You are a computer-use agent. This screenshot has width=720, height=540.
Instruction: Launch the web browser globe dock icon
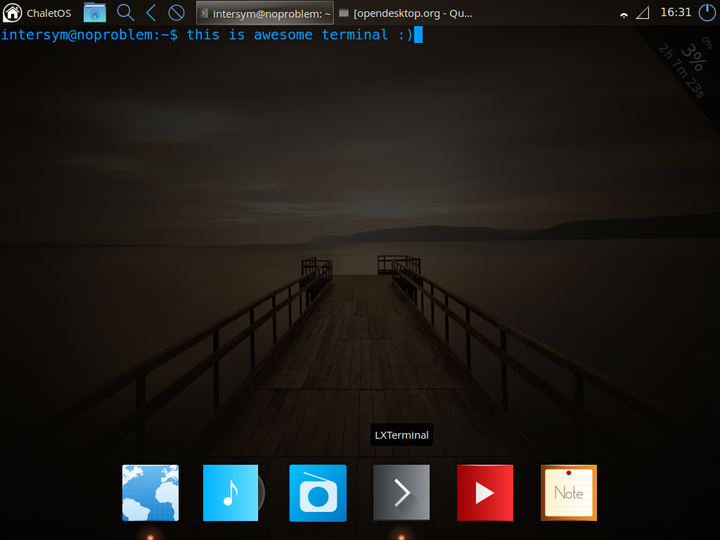[x=150, y=493]
